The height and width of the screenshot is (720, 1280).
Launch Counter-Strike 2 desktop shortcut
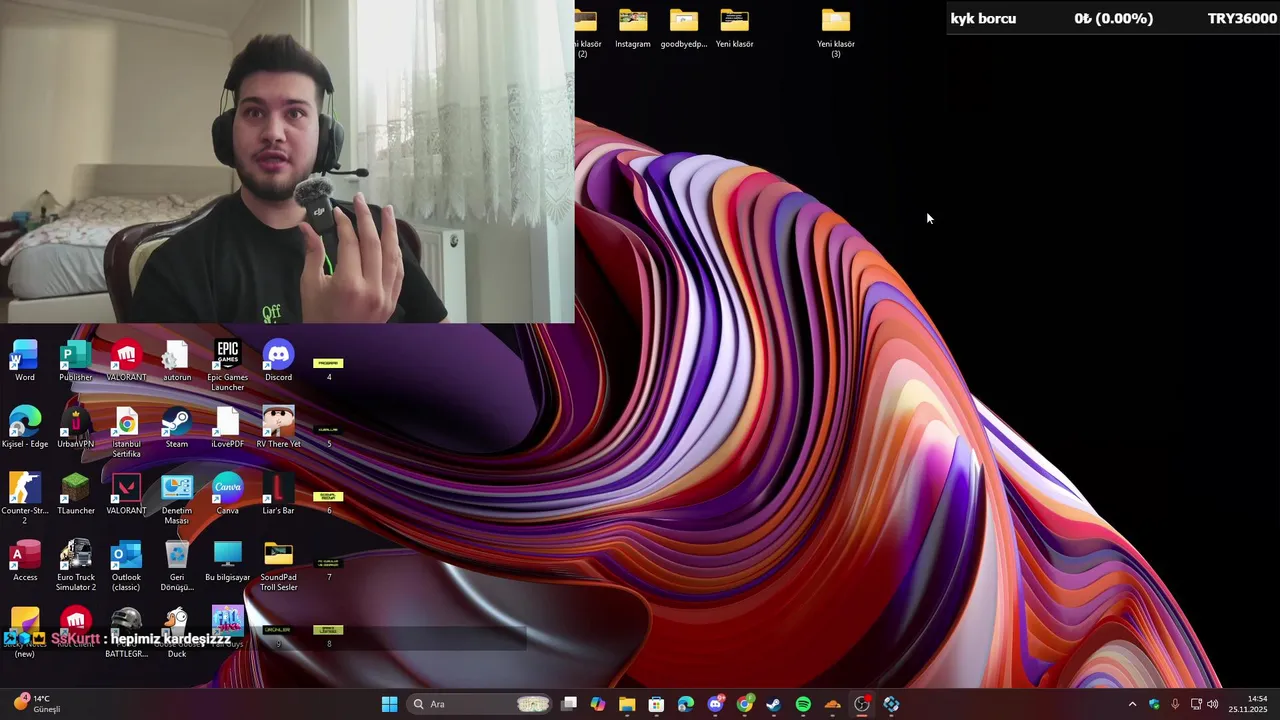[x=25, y=499]
